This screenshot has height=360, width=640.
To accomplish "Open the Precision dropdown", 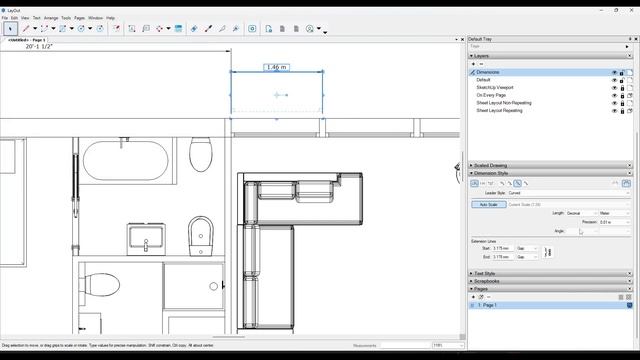I will [615, 222].
